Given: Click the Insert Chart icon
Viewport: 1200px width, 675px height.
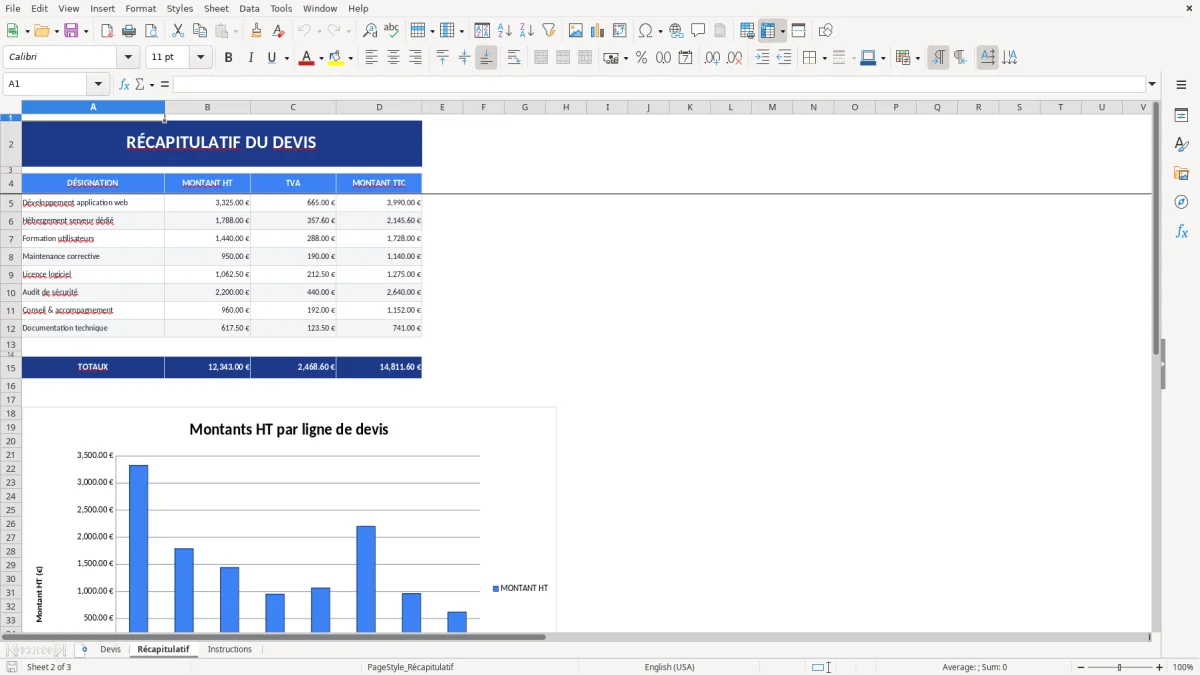Looking at the screenshot, I should tap(598, 31).
